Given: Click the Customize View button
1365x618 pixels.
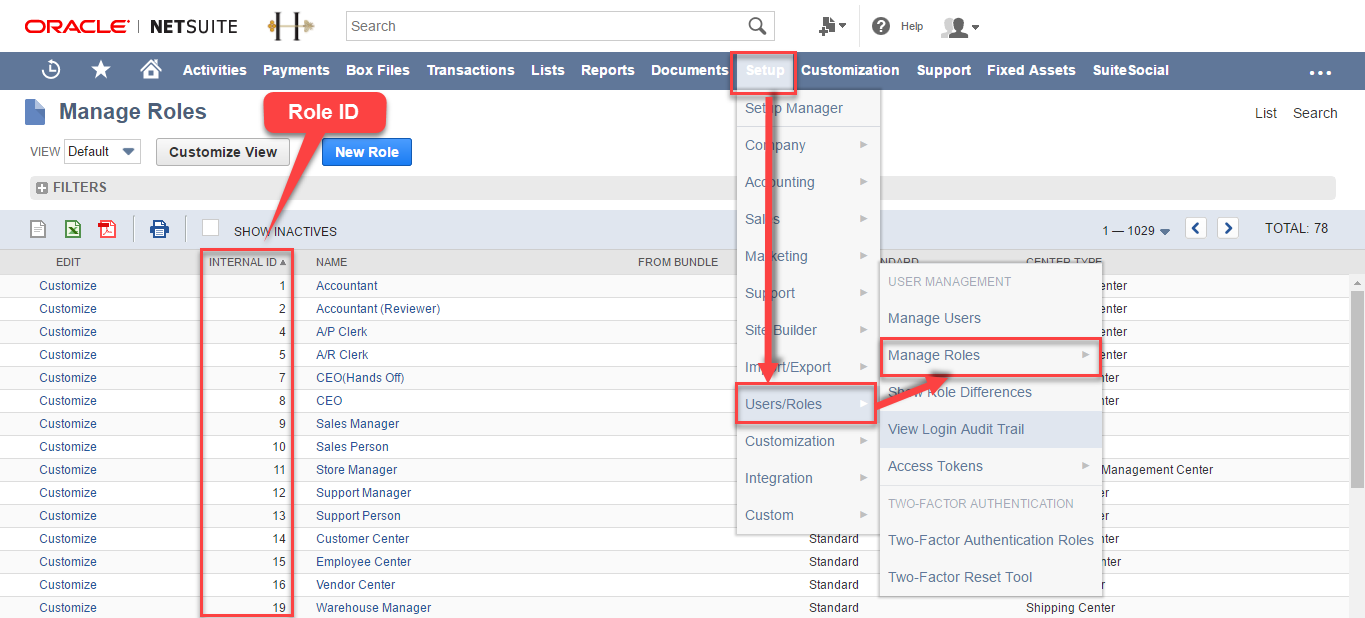Looking at the screenshot, I should pyautogui.click(x=223, y=152).
